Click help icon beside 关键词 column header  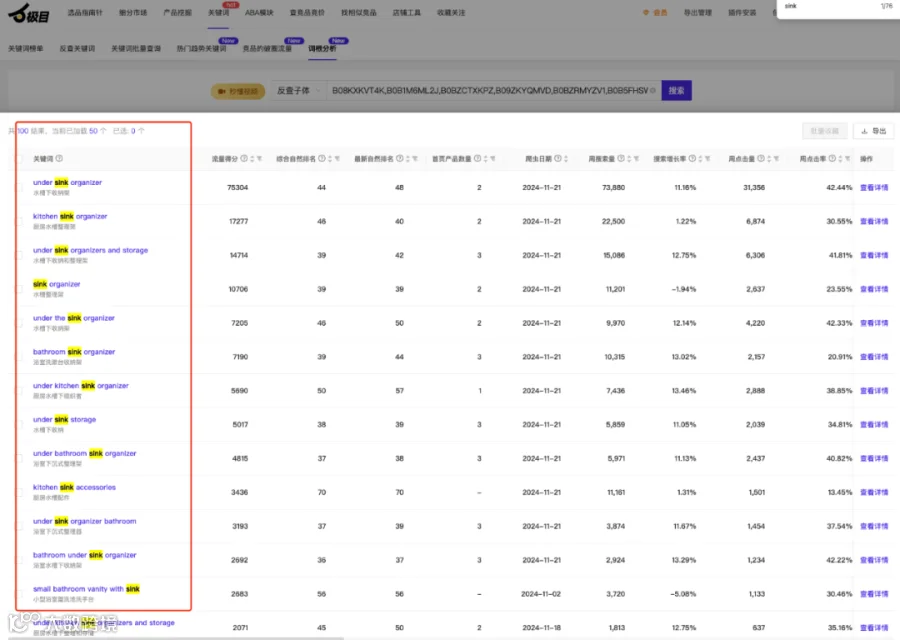click(59, 158)
